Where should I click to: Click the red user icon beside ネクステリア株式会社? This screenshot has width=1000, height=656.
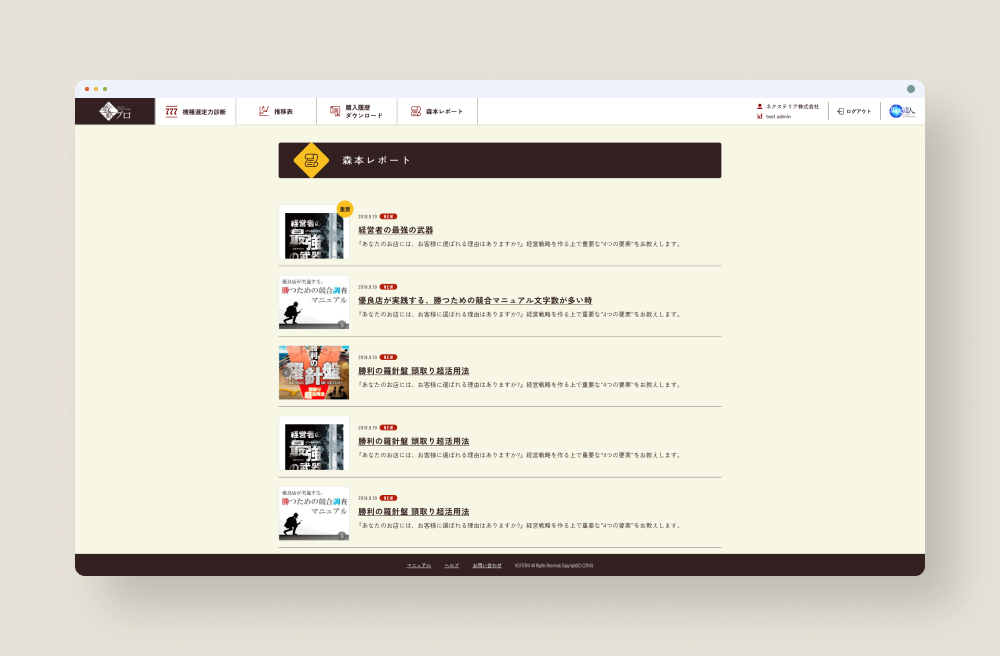760,106
